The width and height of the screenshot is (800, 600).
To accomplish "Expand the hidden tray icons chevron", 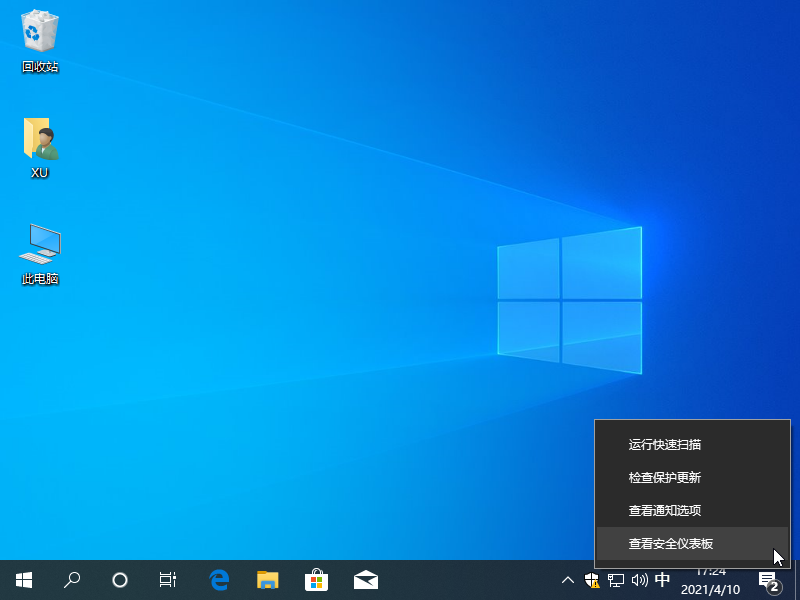I will point(568,580).
